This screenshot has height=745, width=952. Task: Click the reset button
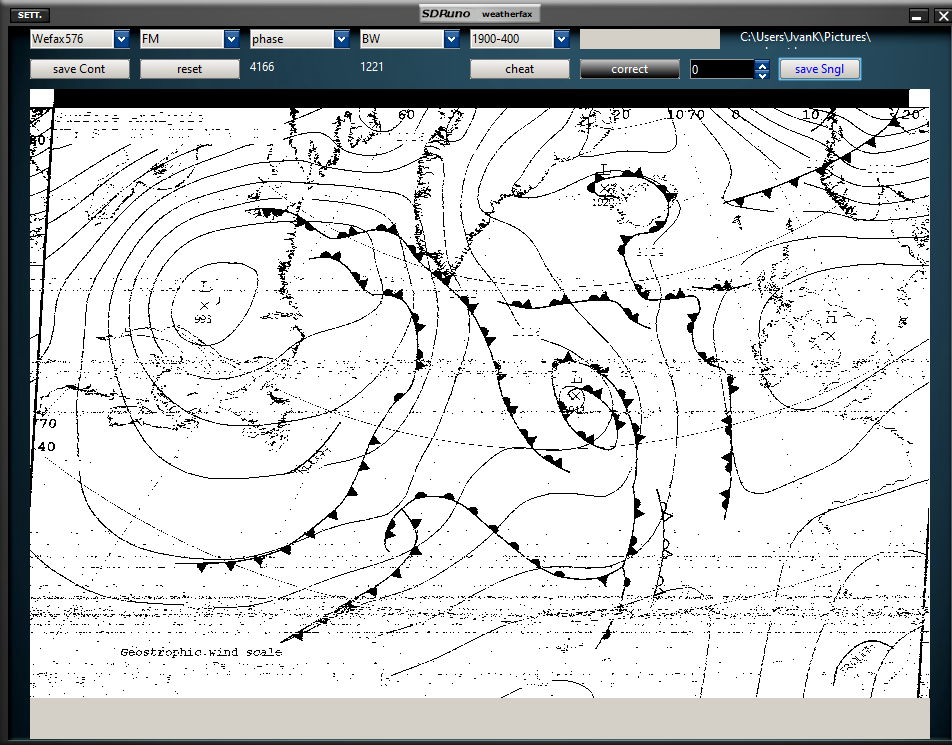coord(189,69)
